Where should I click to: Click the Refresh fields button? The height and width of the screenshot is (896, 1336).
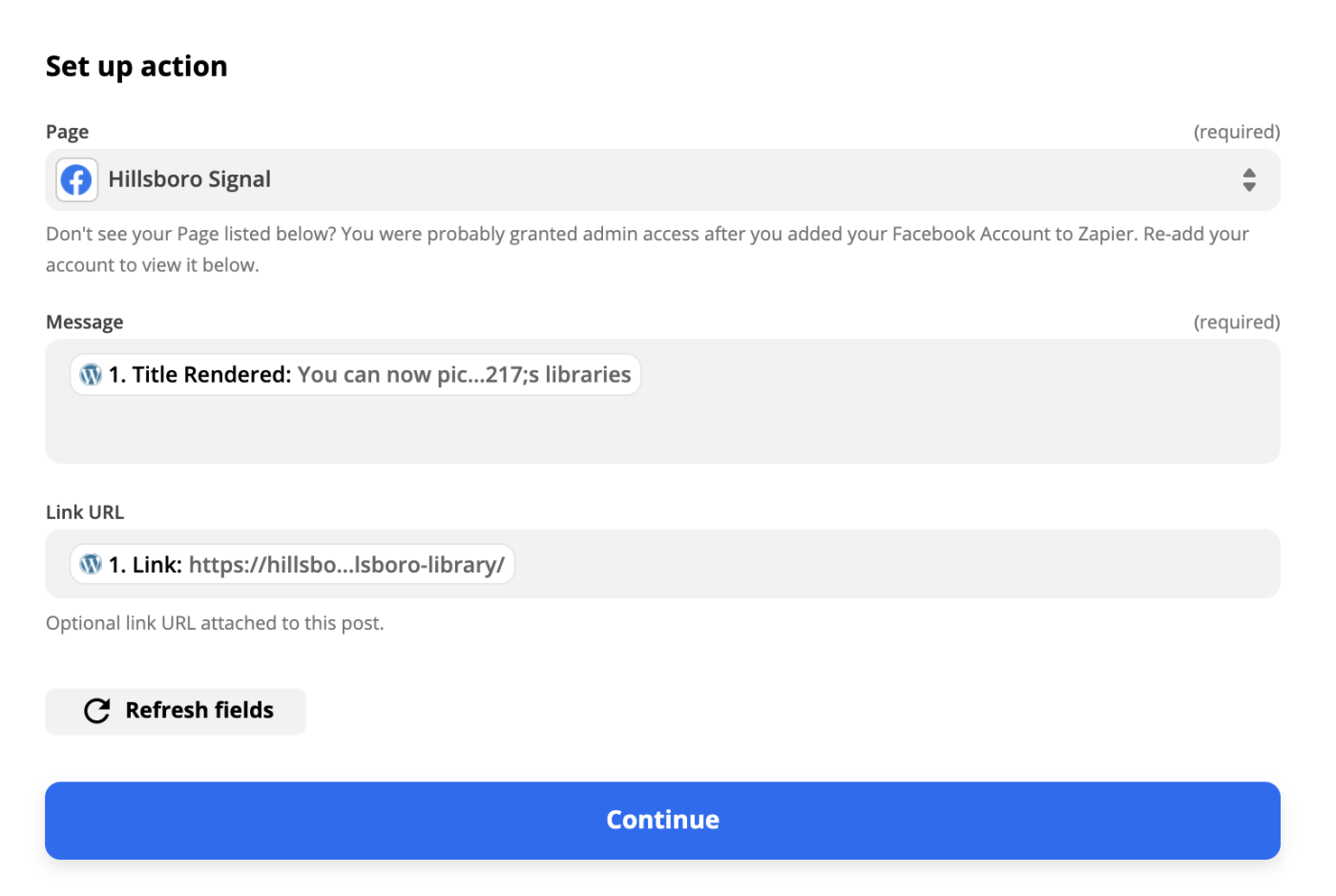(x=176, y=711)
